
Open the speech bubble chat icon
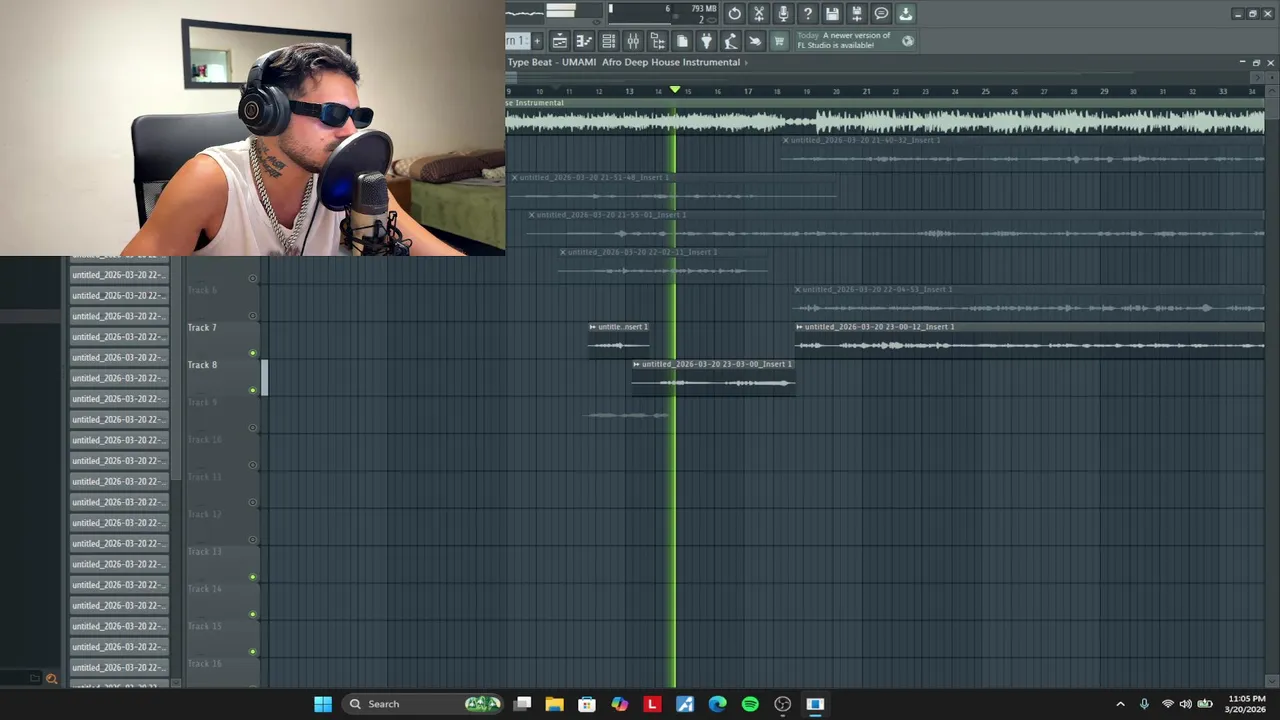881,14
